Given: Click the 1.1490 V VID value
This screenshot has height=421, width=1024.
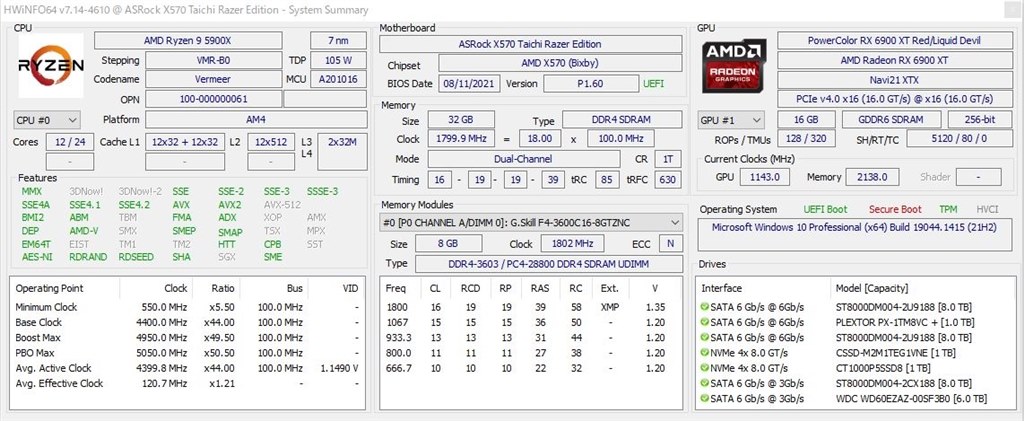Looking at the screenshot, I should point(339,368).
